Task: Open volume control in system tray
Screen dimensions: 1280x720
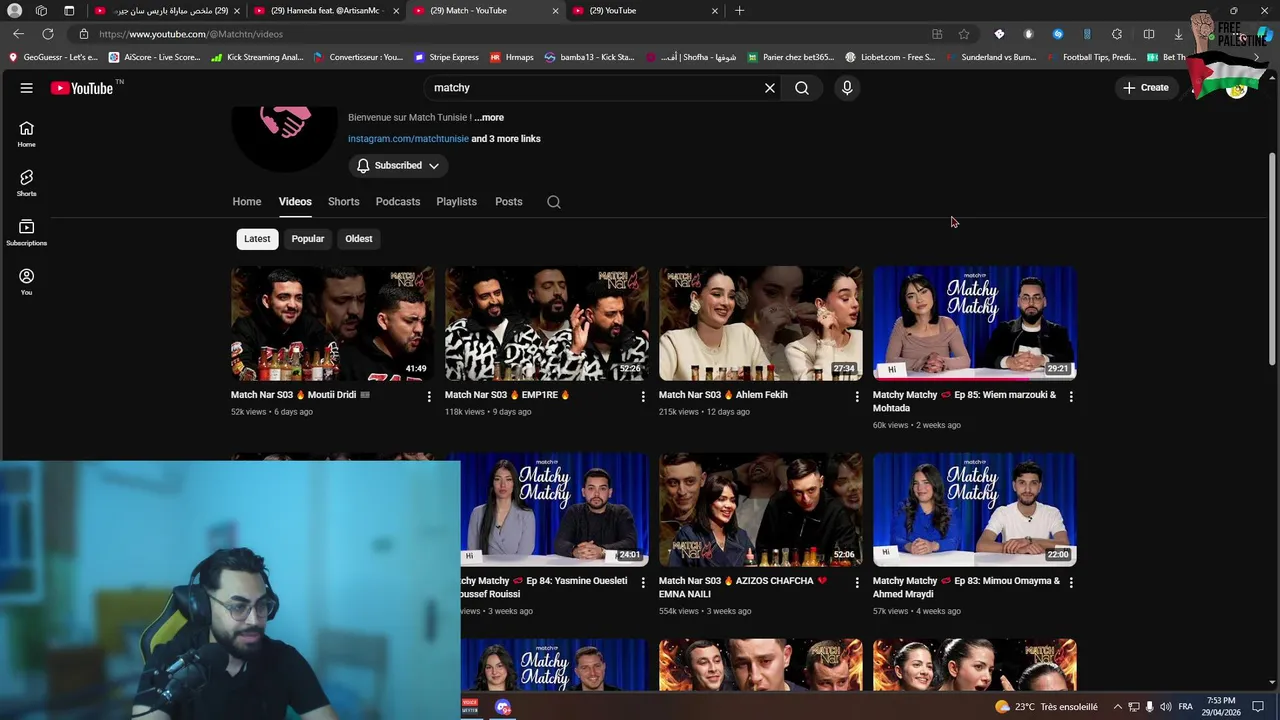Action: click(1166, 707)
